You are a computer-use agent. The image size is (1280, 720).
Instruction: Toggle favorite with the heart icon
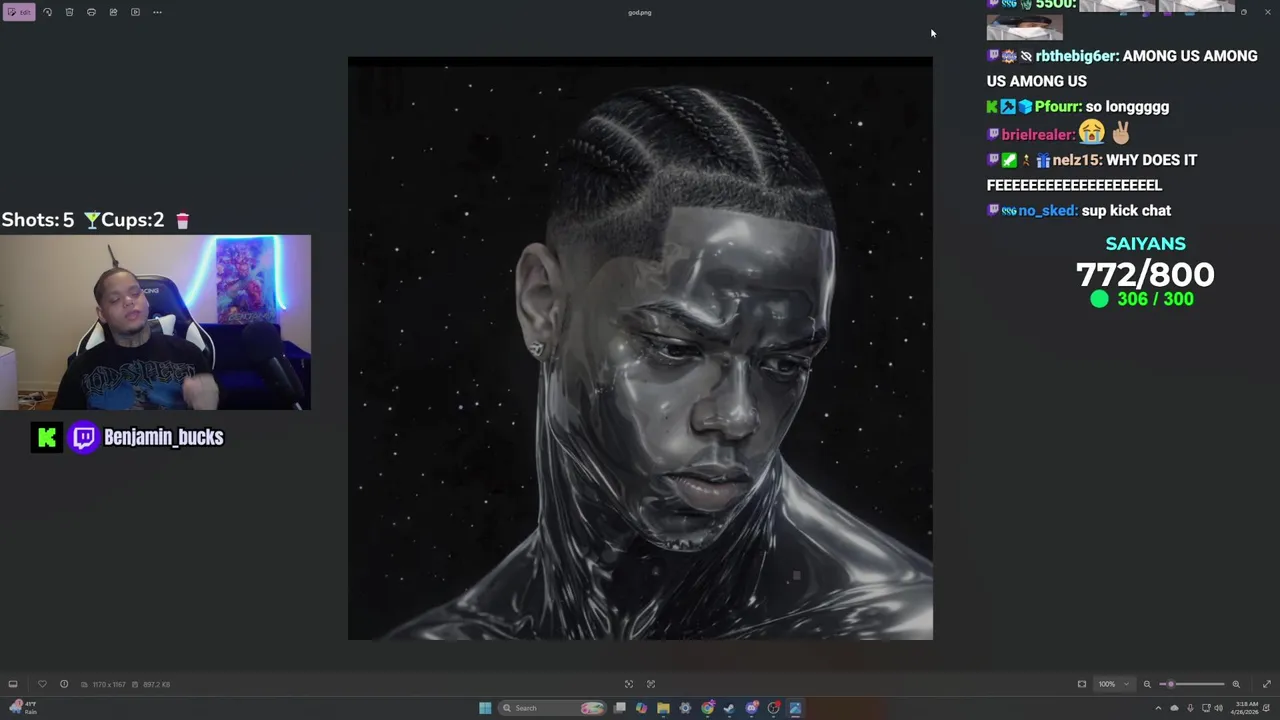tap(42, 684)
